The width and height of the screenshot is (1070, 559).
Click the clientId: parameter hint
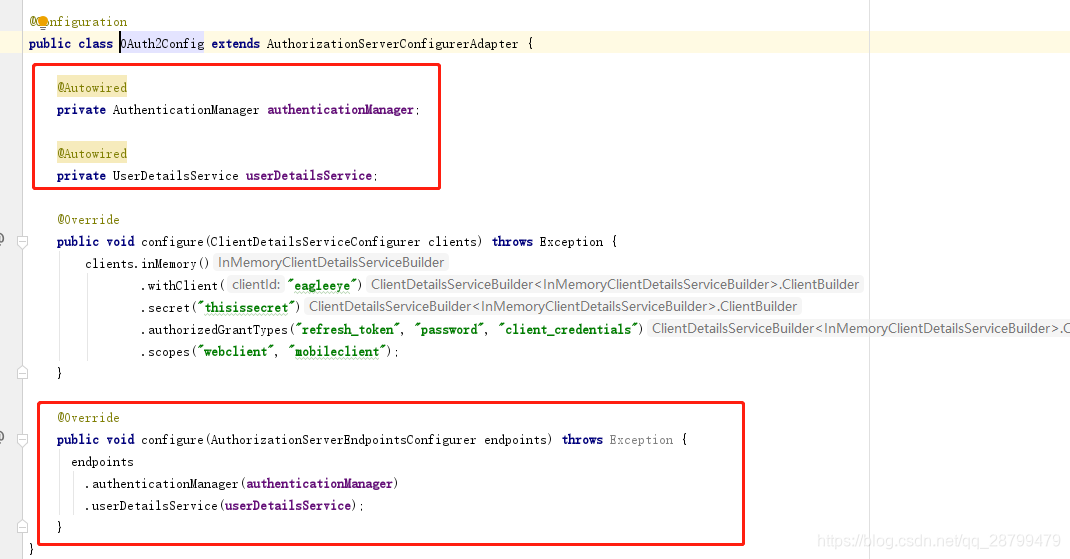[256, 285]
